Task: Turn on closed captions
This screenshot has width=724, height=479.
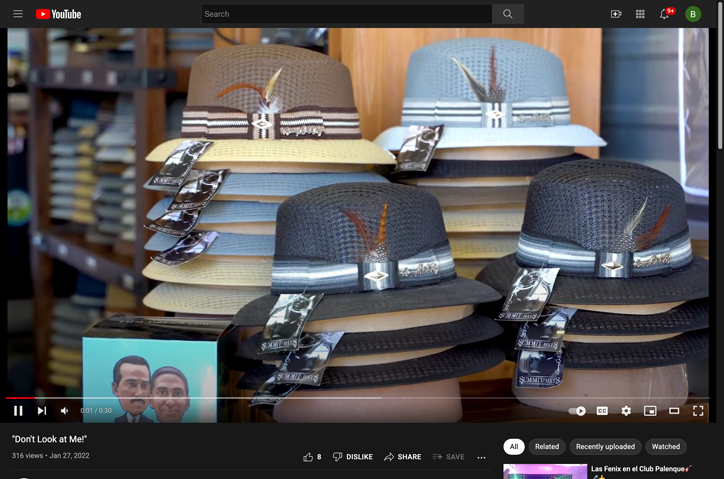Action: [602, 411]
